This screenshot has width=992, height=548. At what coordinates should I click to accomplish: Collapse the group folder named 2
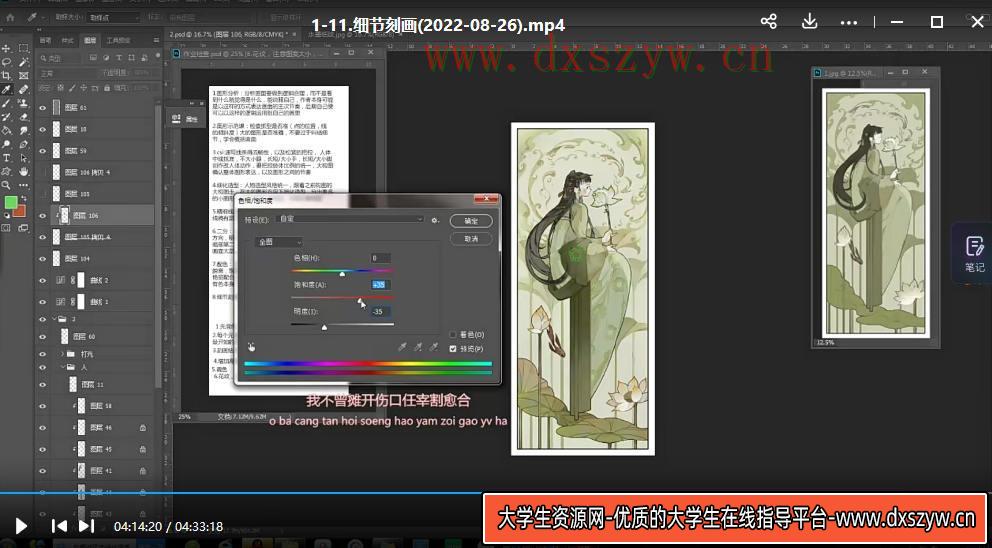click(x=53, y=319)
